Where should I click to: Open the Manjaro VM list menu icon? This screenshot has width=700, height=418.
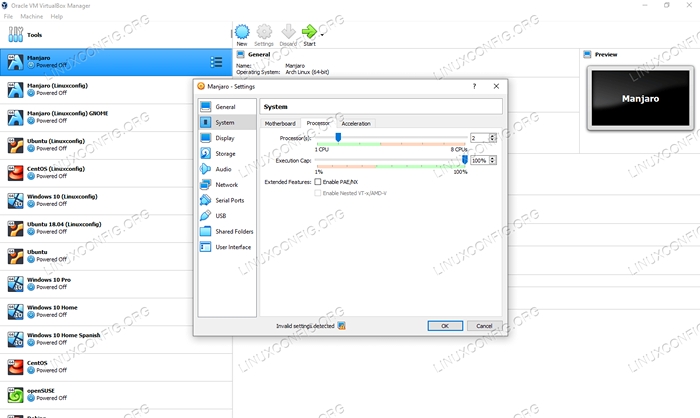point(217,62)
